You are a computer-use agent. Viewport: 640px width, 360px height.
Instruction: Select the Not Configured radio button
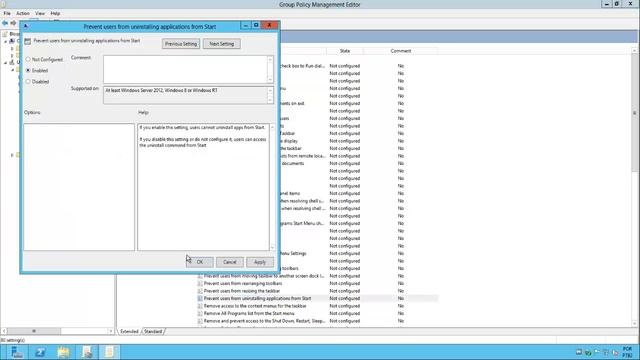tap(28, 60)
